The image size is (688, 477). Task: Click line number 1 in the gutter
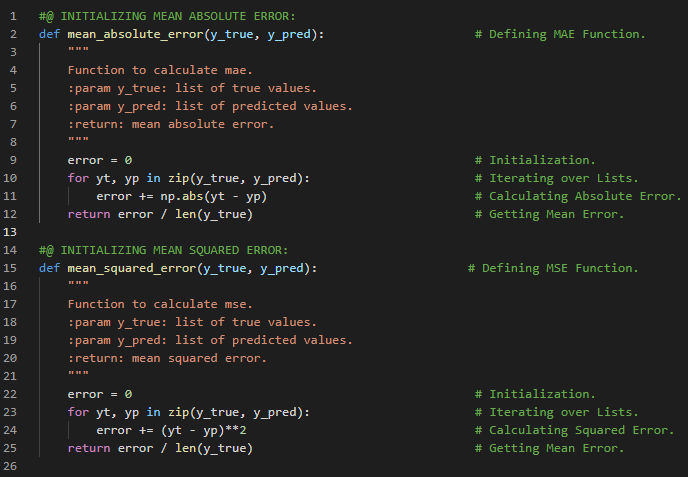(x=14, y=16)
